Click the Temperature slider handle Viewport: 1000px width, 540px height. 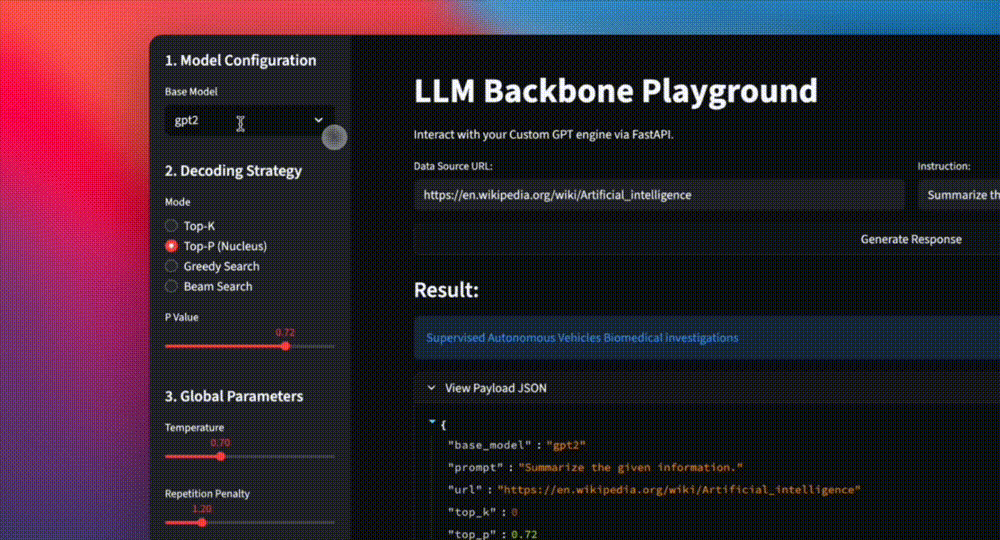pos(221,456)
